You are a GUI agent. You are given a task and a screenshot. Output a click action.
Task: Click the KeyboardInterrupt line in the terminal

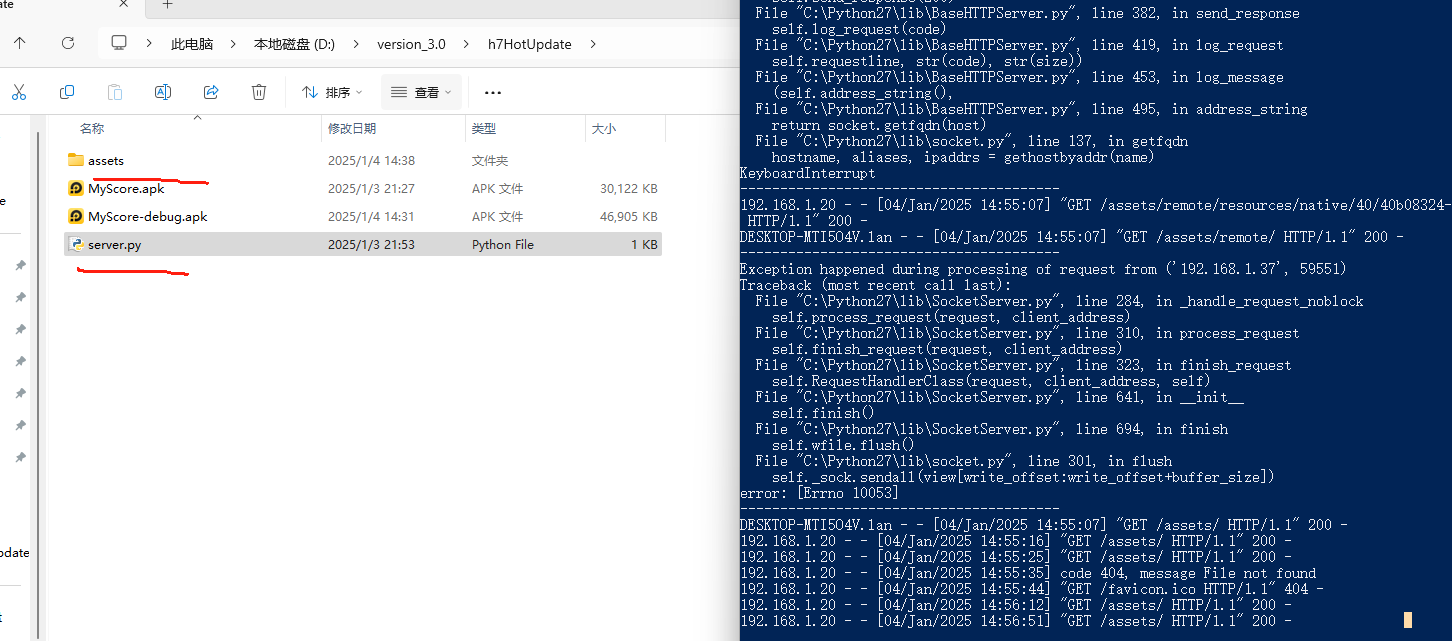(807, 173)
